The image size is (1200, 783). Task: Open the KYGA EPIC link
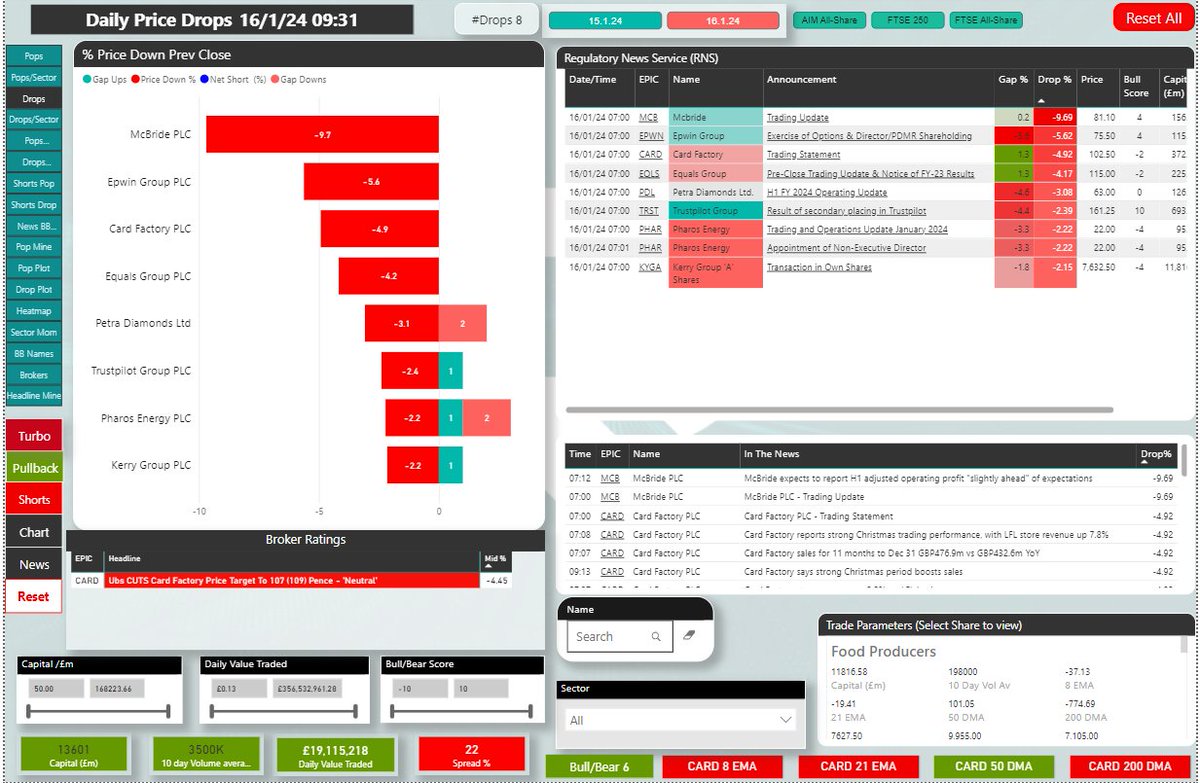tap(650, 267)
